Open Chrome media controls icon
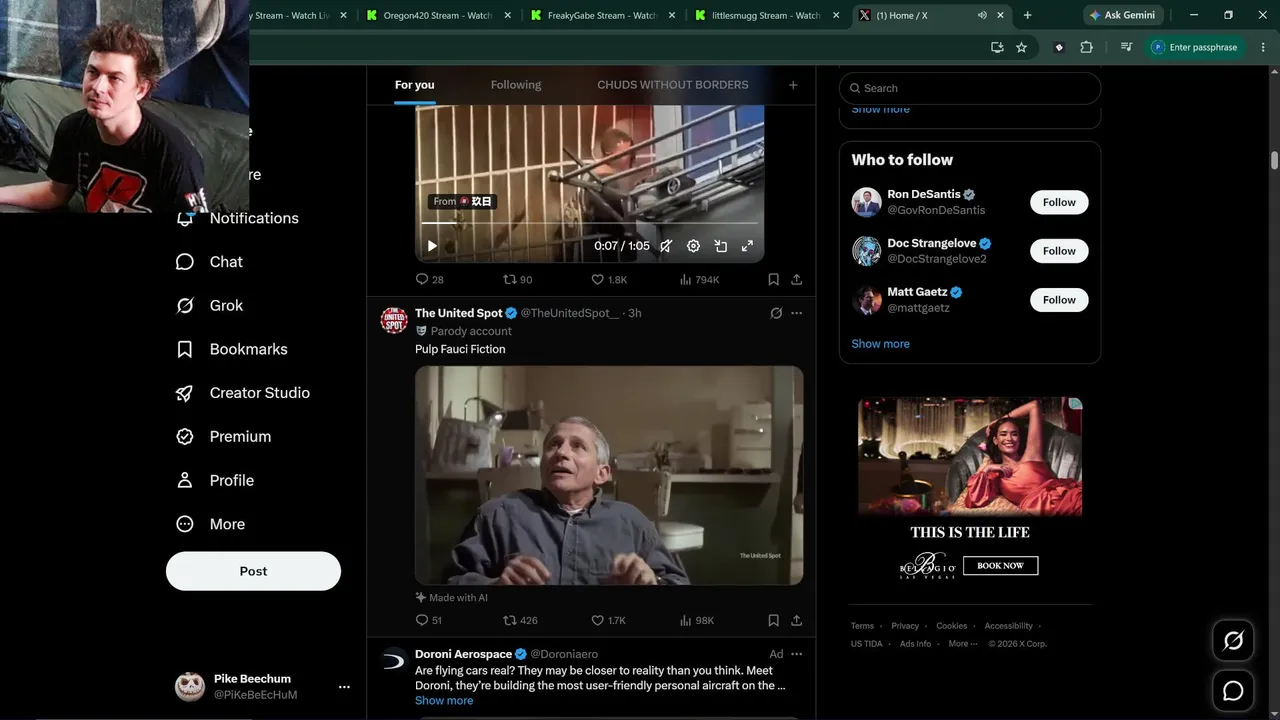The image size is (1280, 720). [1126, 47]
